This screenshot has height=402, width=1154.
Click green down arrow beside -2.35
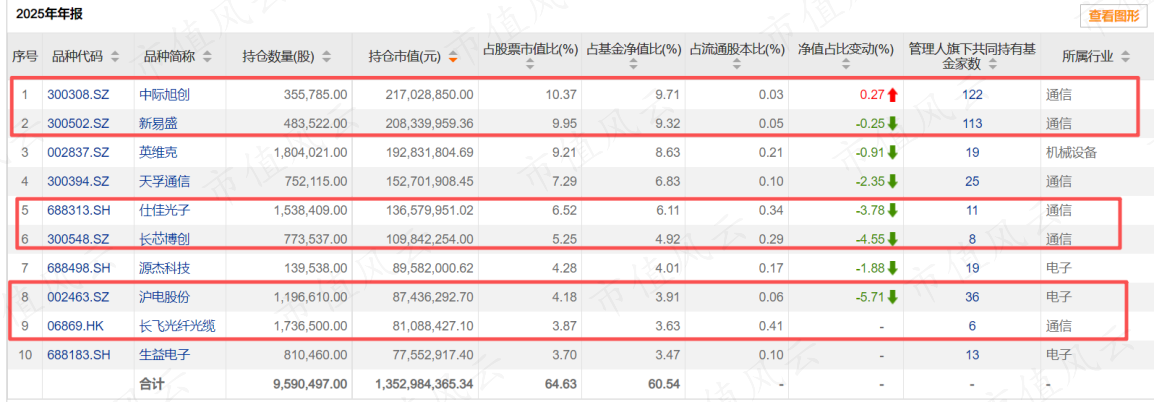[x=893, y=182]
